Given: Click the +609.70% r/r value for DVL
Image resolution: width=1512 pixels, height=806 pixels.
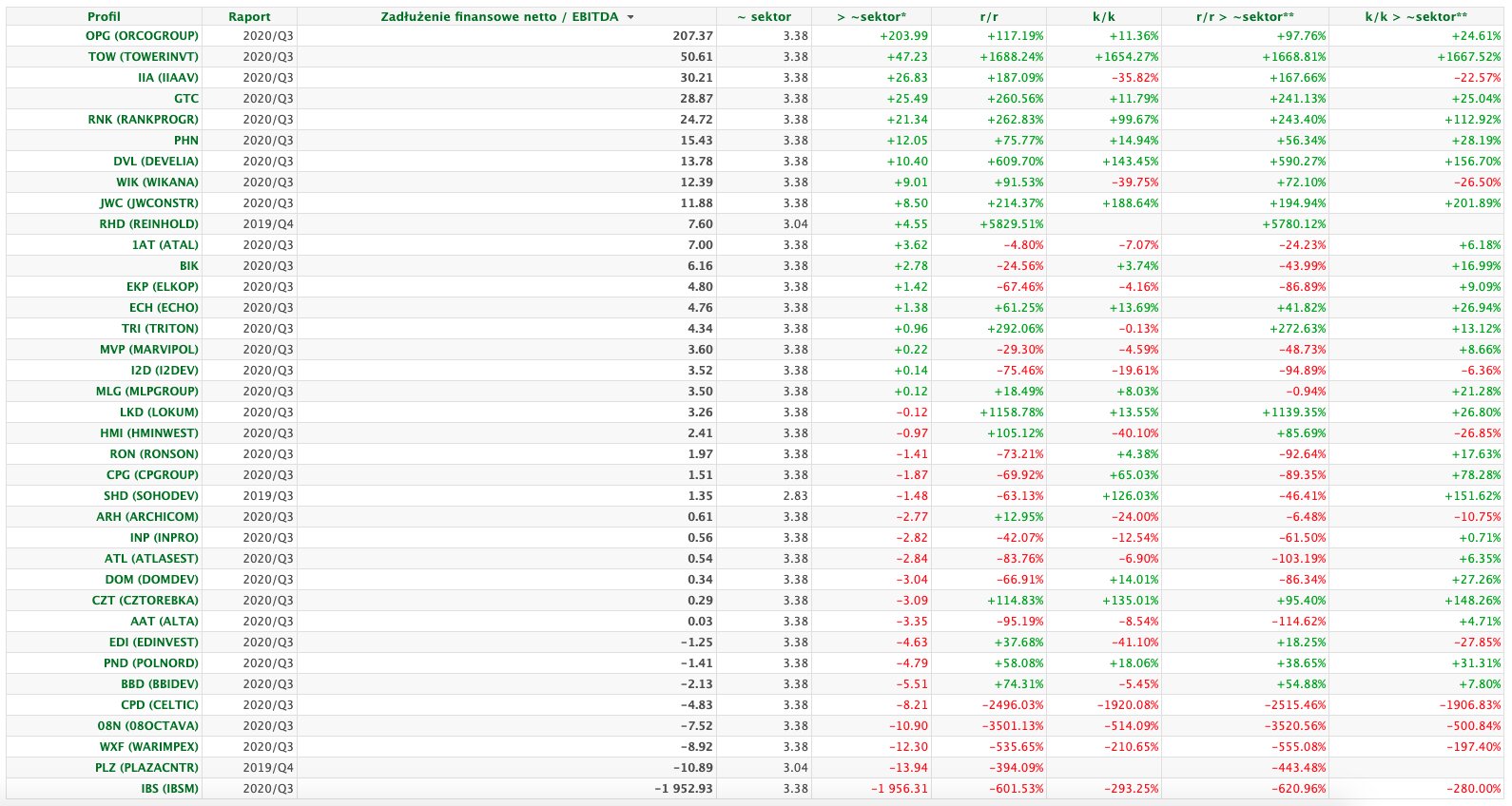Looking at the screenshot, I should (1016, 161).
